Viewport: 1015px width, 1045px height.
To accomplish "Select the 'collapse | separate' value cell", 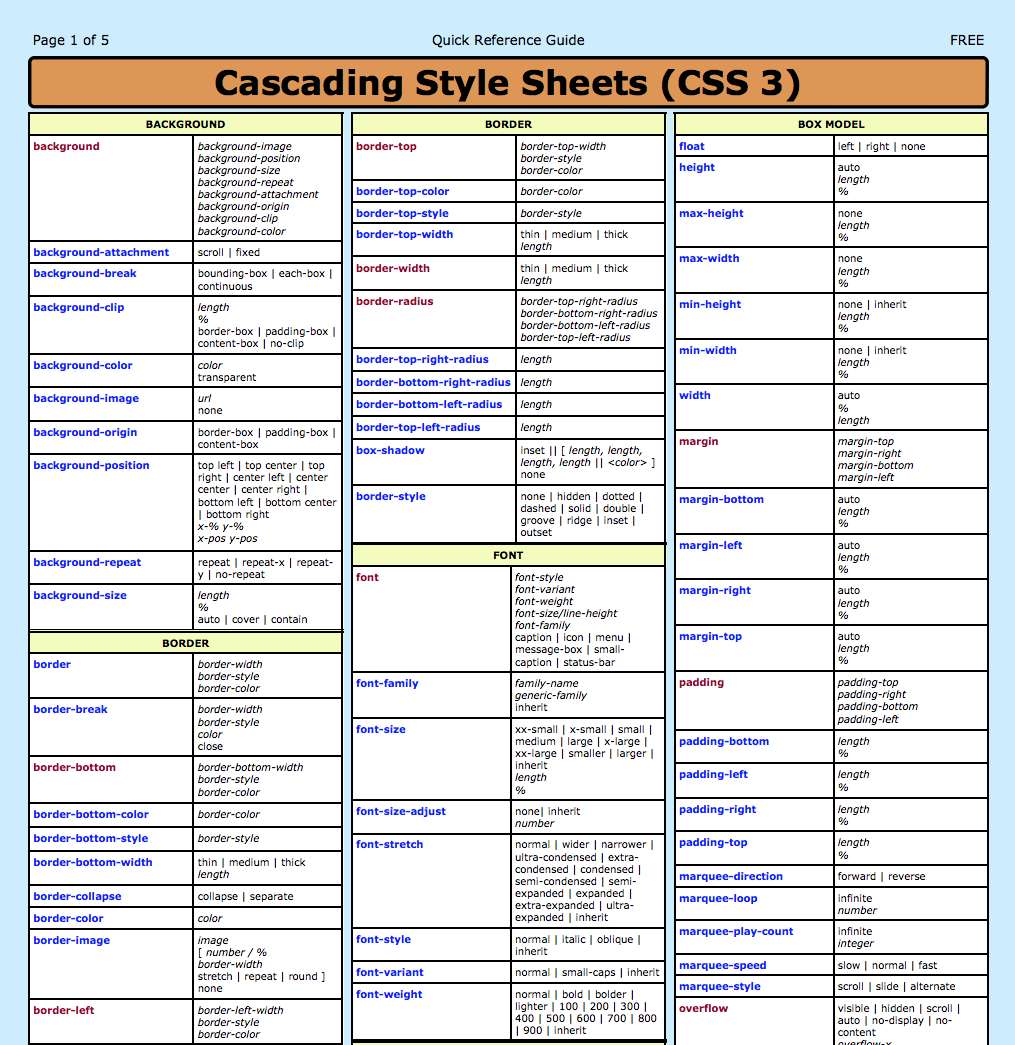I will point(267,896).
